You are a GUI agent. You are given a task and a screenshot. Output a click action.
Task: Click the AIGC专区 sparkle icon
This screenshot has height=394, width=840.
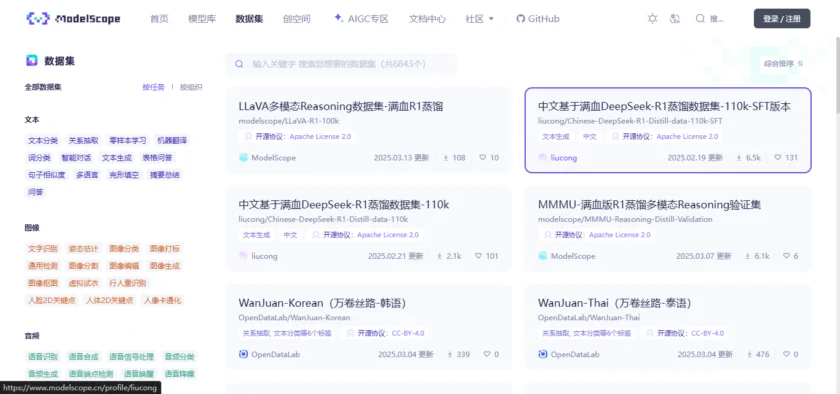click(x=338, y=18)
